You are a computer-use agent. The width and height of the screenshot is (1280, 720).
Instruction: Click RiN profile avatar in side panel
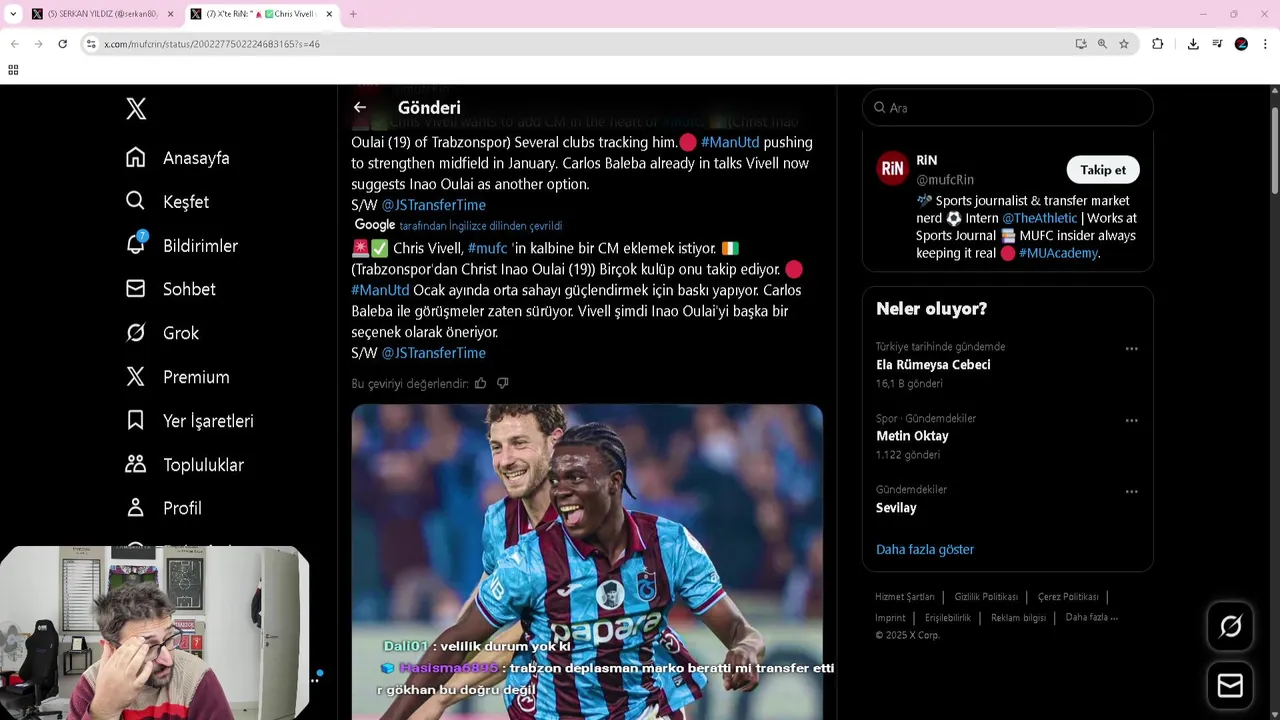pos(892,168)
